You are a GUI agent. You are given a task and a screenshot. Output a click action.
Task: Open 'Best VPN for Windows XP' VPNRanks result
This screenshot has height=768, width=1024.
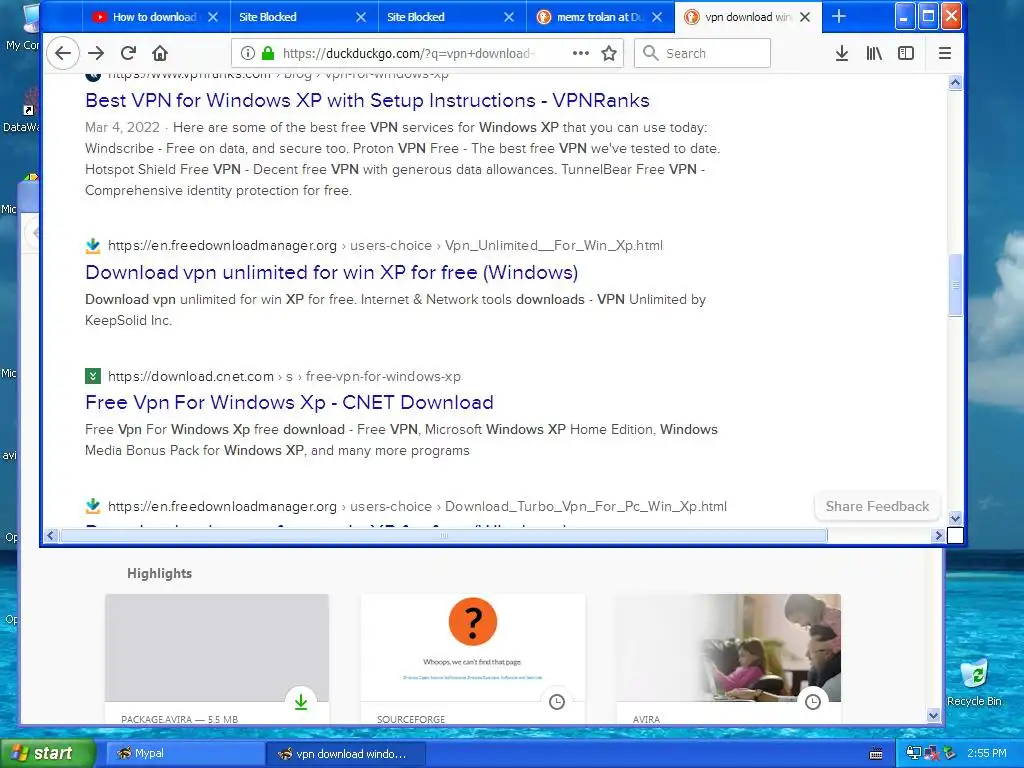[367, 101]
